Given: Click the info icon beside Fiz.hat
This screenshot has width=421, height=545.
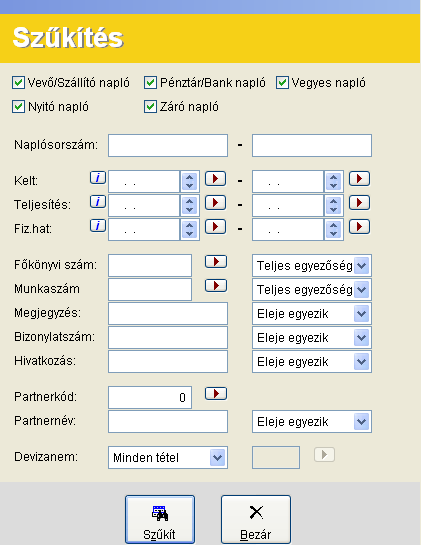Looking at the screenshot, I should (98, 226).
